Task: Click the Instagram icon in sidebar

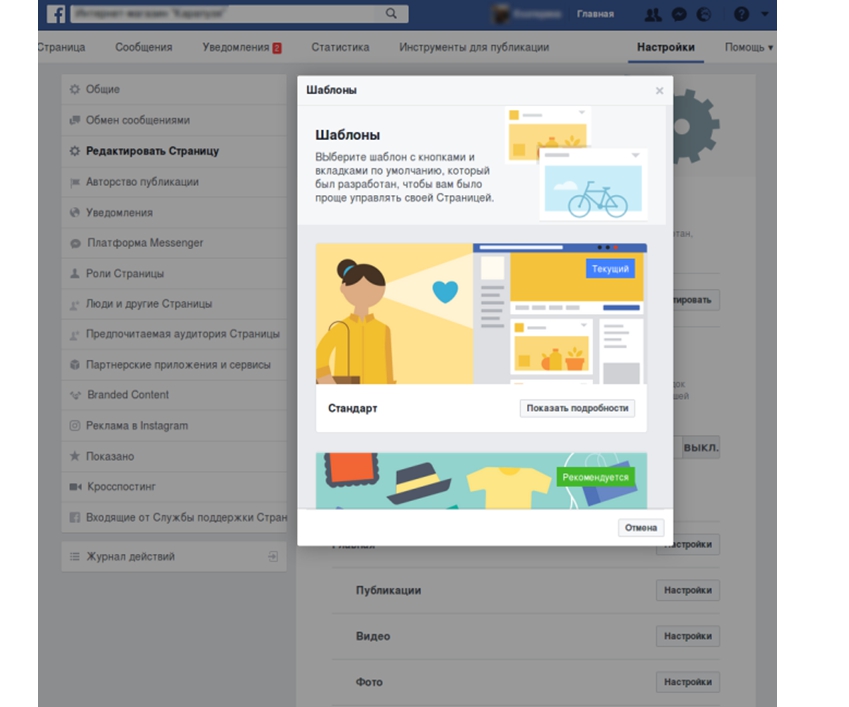Action: (x=74, y=426)
